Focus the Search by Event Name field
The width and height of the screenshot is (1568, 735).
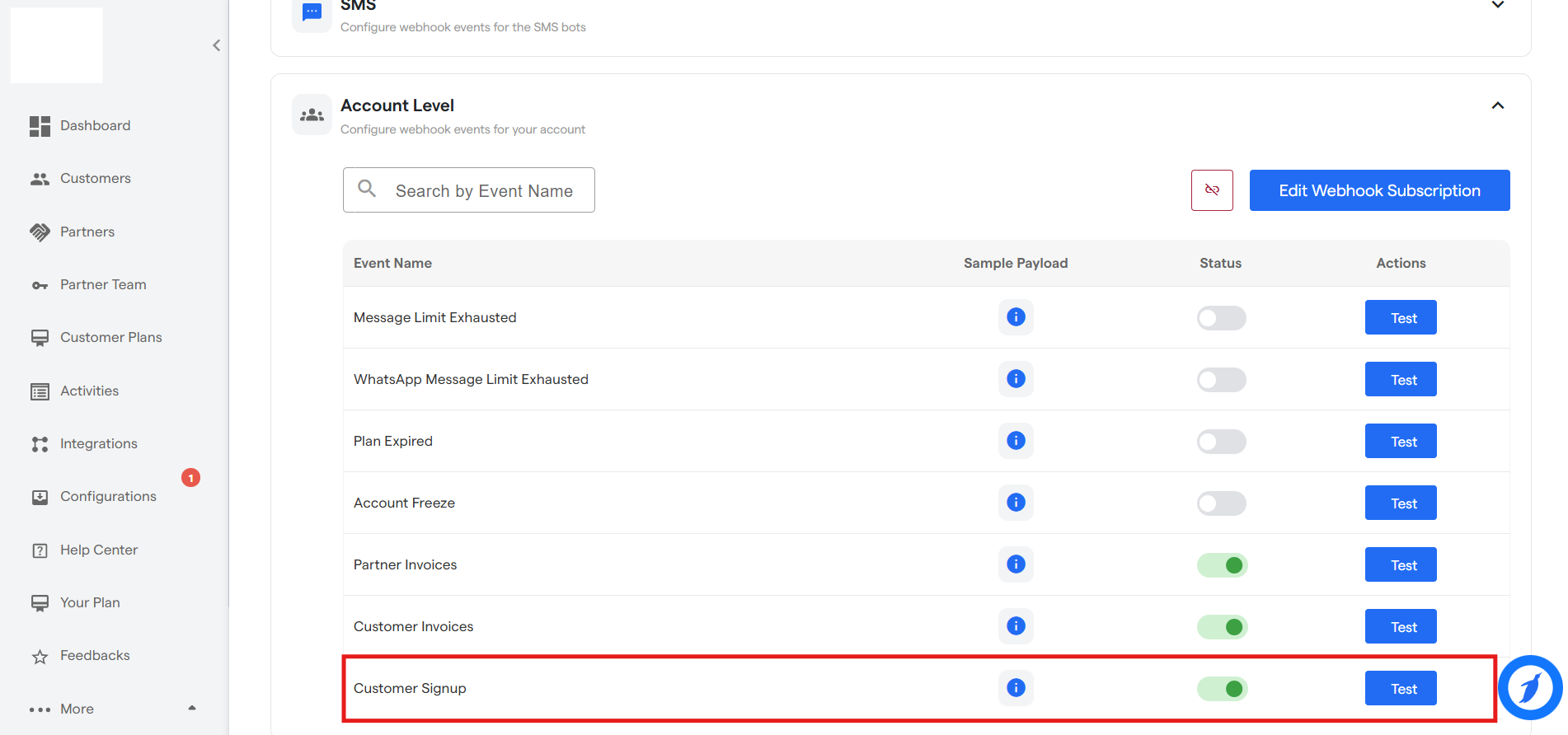tap(468, 190)
